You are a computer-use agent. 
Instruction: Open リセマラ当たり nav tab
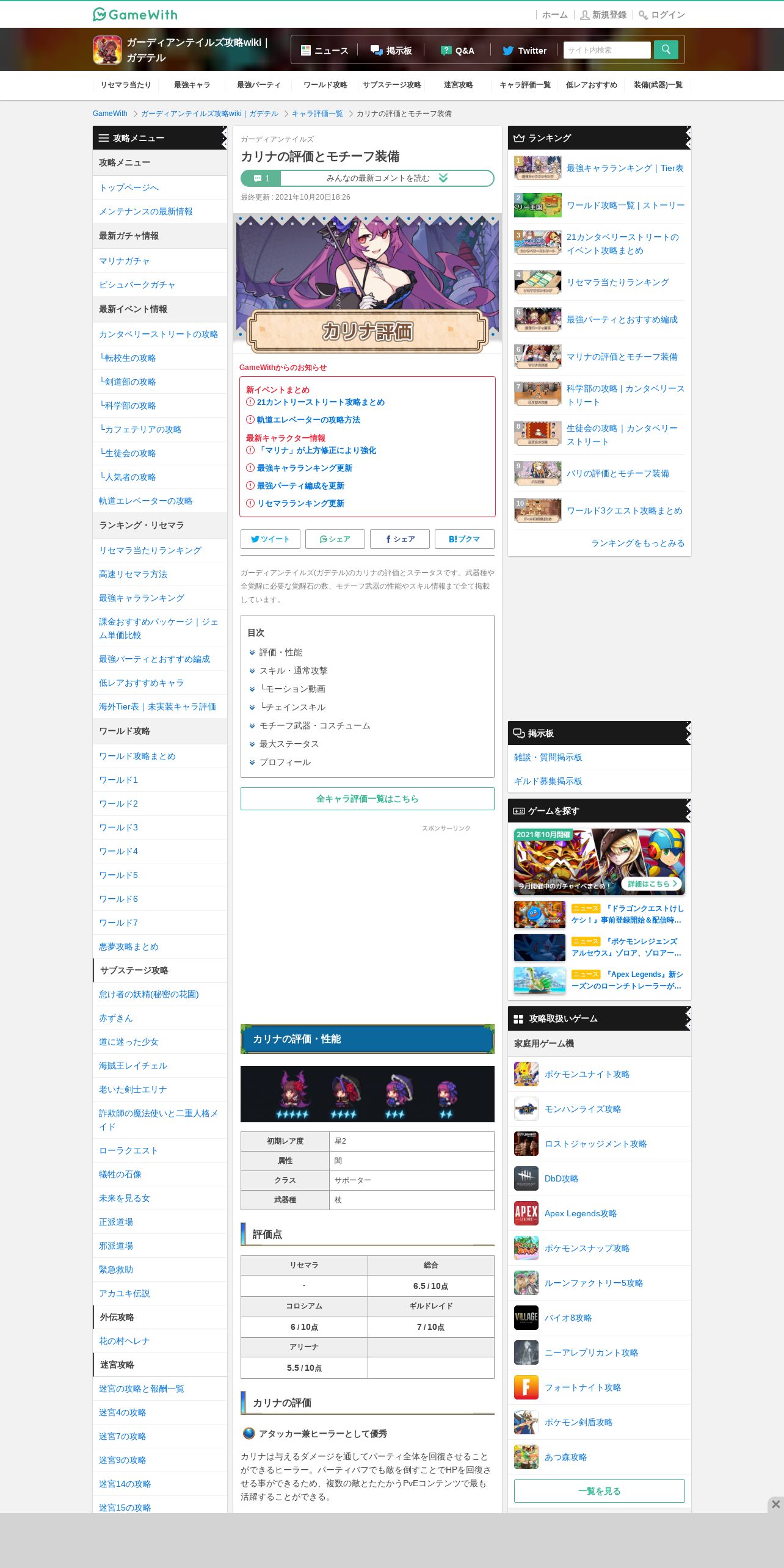126,85
